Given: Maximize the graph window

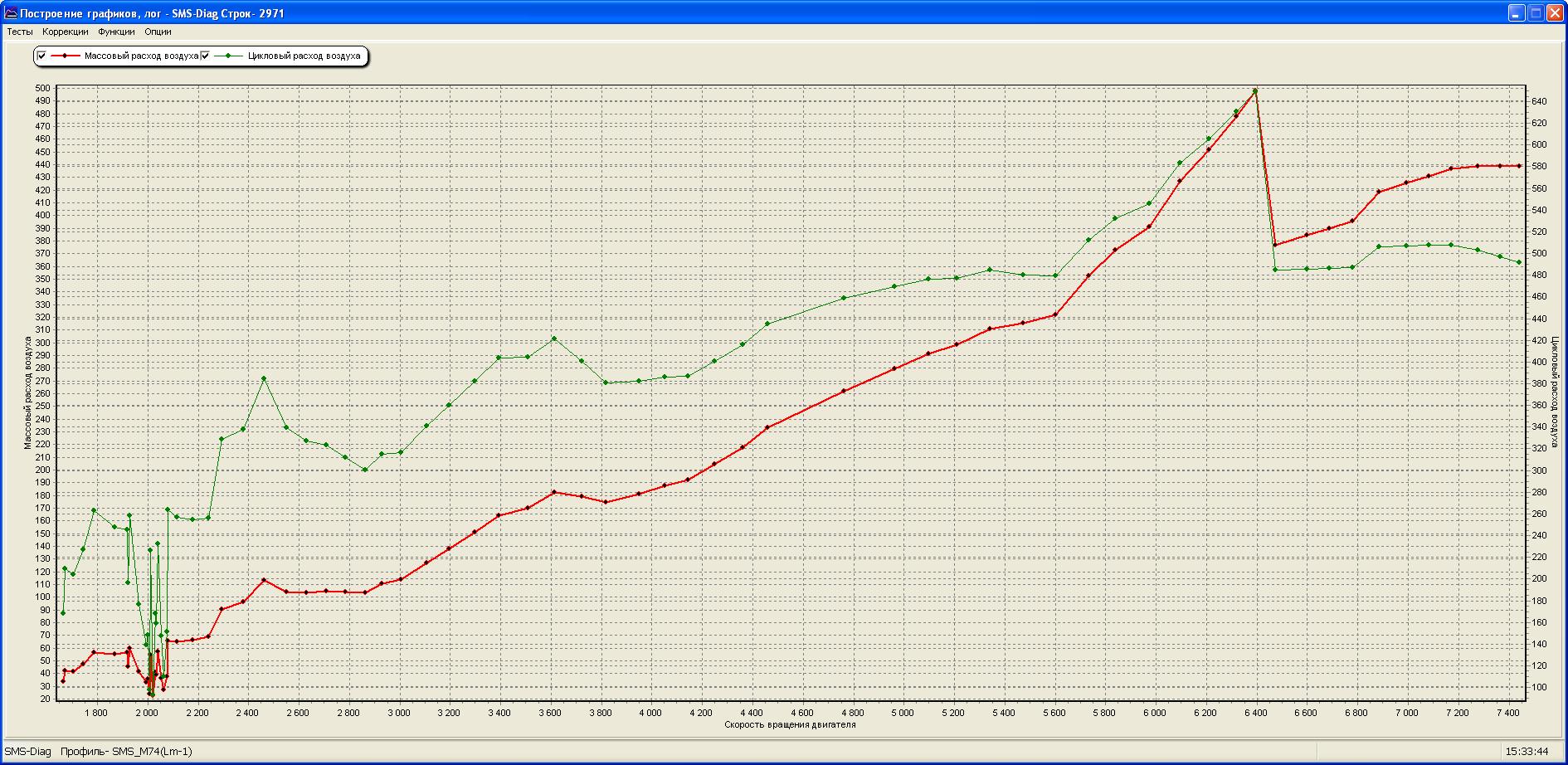Looking at the screenshot, I should (x=1536, y=12).
